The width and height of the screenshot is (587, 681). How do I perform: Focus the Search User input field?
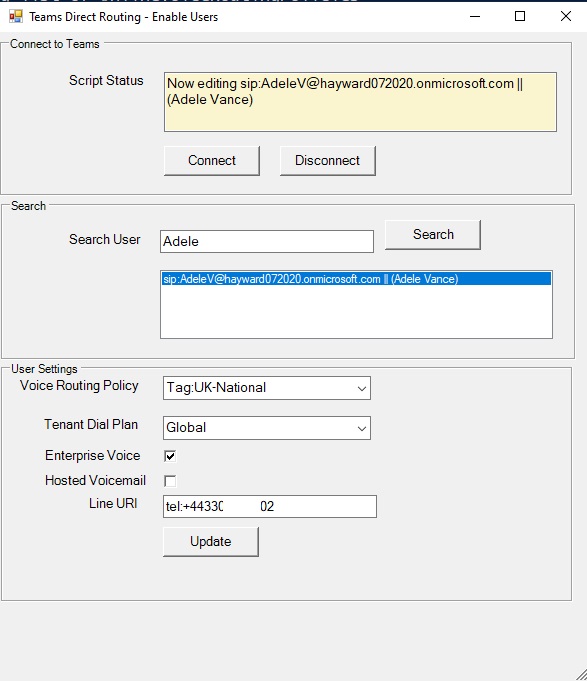(x=267, y=241)
